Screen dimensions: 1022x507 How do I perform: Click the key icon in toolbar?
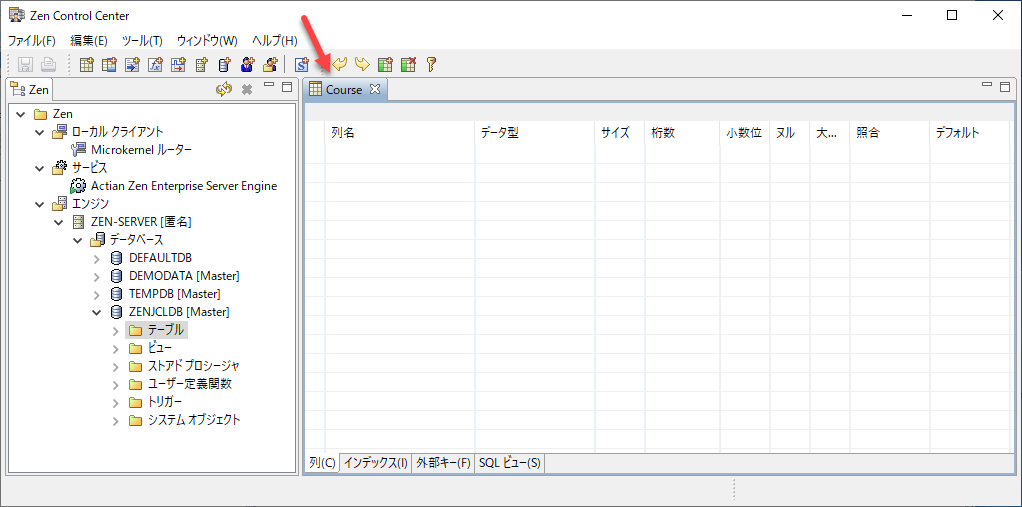click(431, 65)
